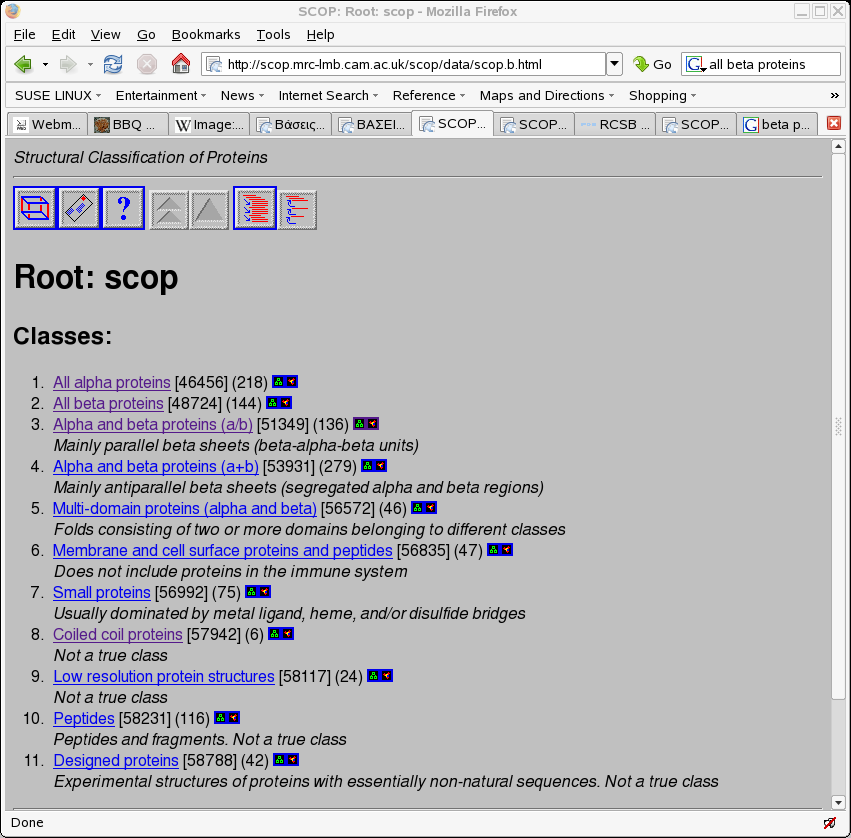Click the red-lines expanded list view icon
The image size is (851, 838).
coord(255,208)
